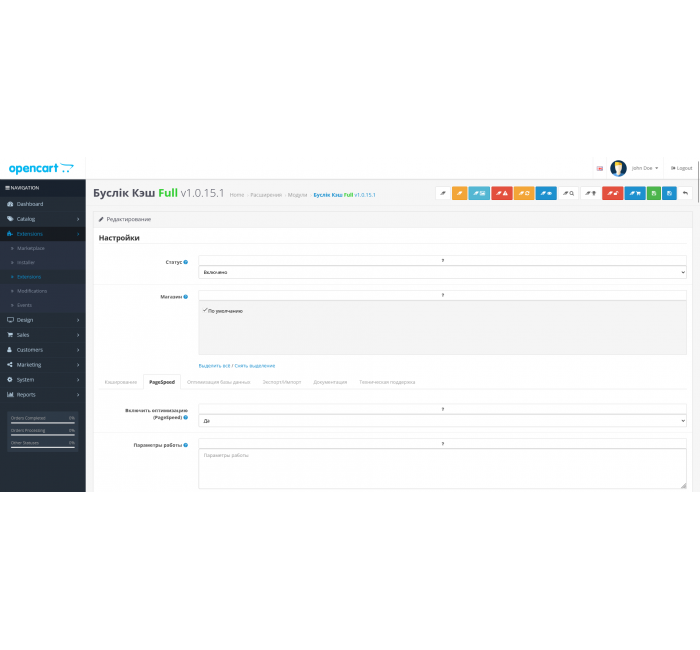Open the John Doe user dropdown

645,168
